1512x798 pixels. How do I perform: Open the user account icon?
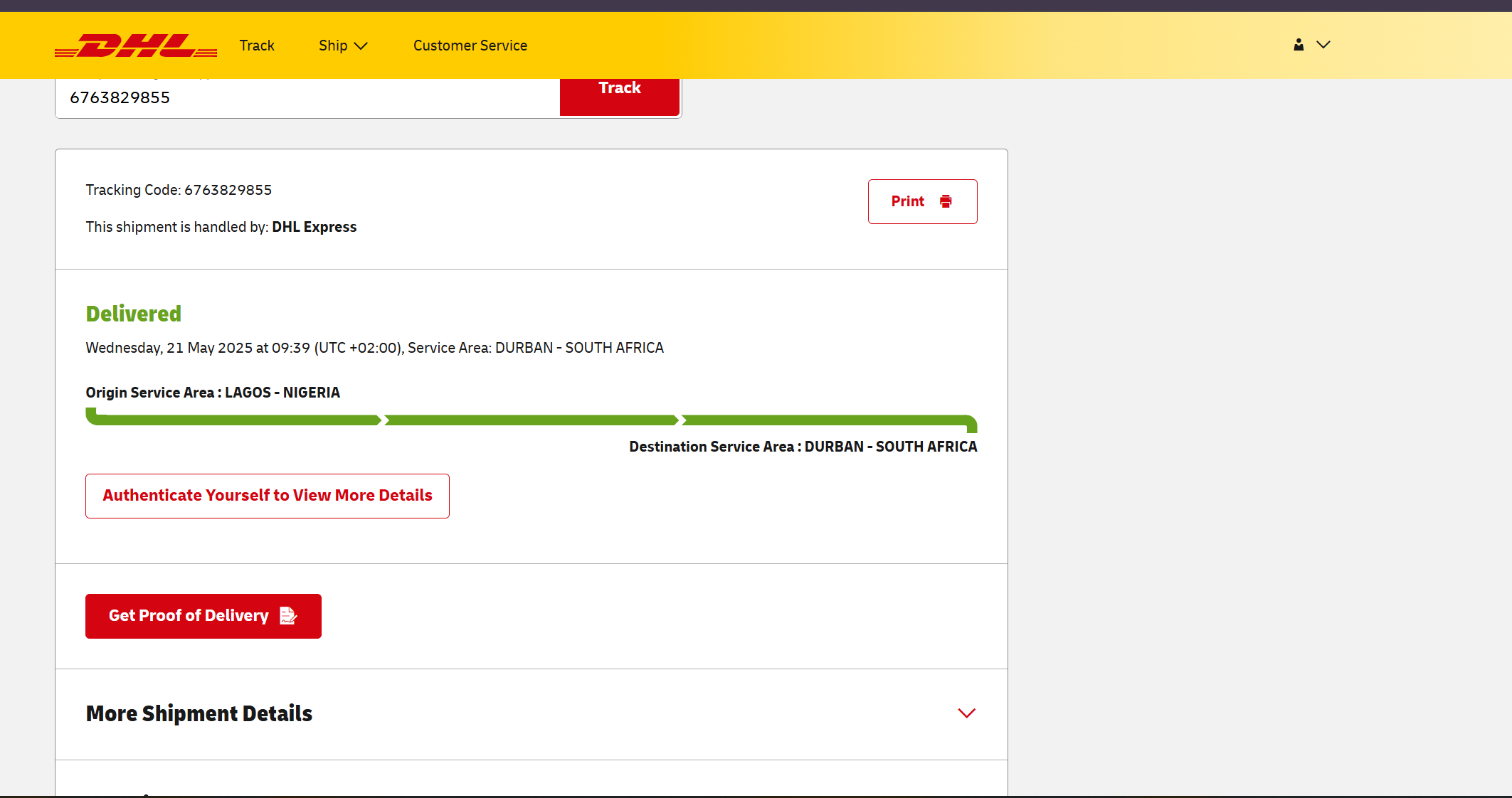click(1299, 45)
